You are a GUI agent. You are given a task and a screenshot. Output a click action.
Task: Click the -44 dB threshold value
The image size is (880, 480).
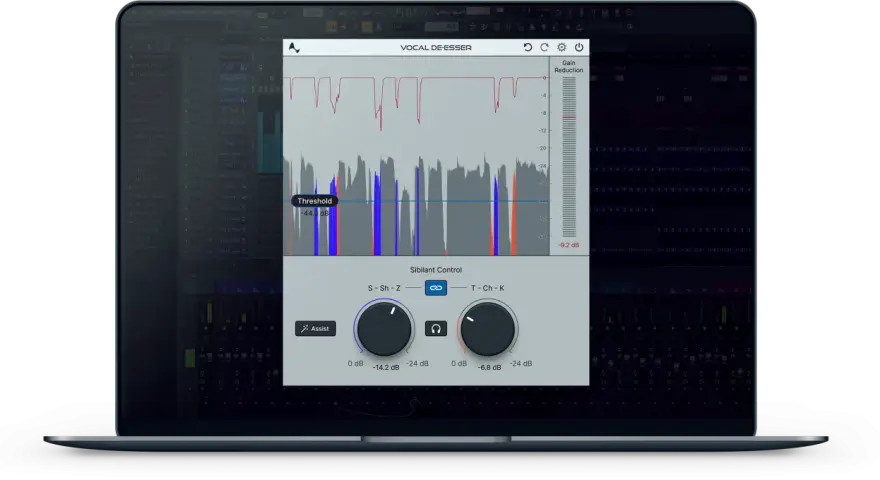(x=315, y=213)
